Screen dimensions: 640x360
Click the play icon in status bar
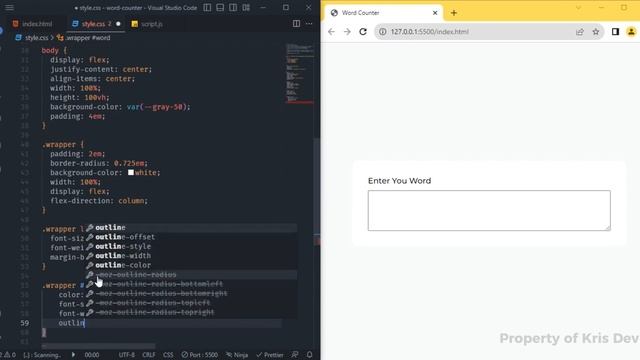coord(73,355)
